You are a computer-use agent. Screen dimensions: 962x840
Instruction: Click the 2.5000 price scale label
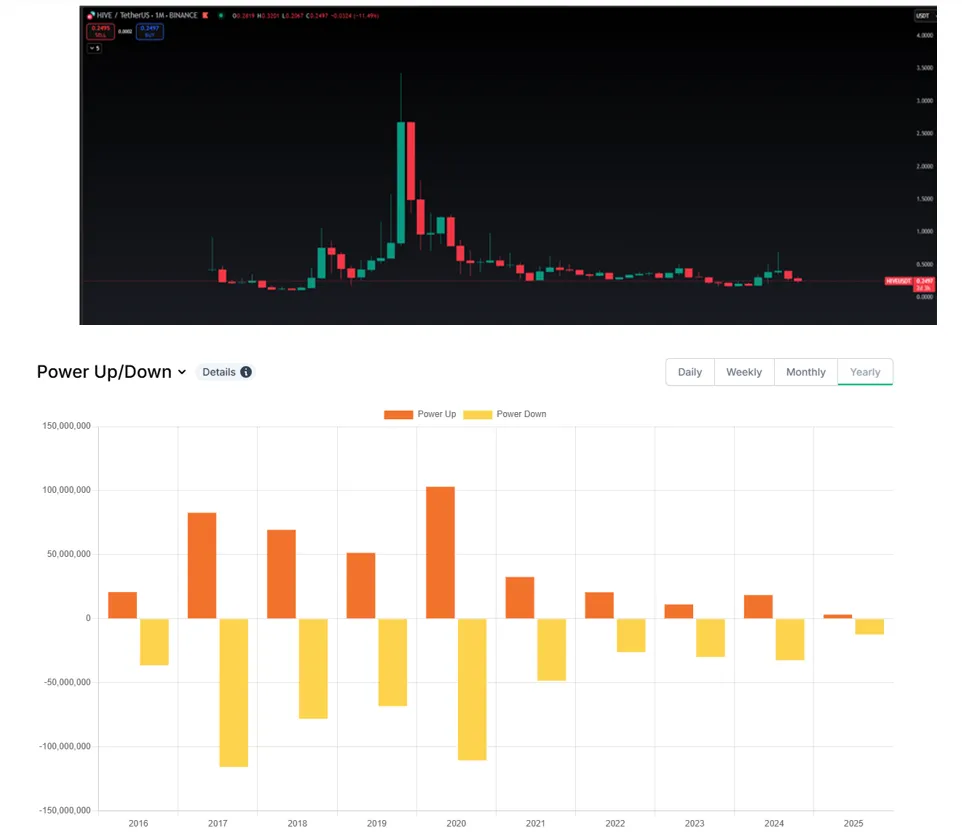[925, 133]
